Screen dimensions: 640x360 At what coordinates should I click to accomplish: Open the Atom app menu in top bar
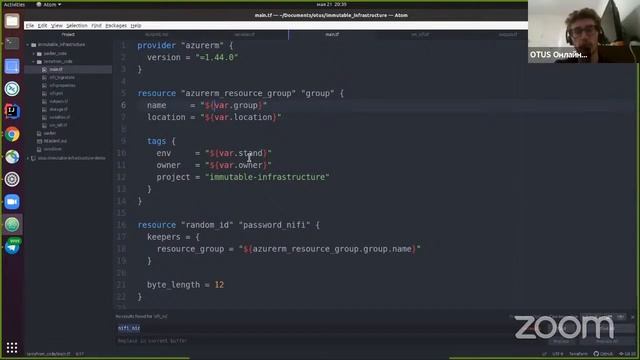click(49, 4)
